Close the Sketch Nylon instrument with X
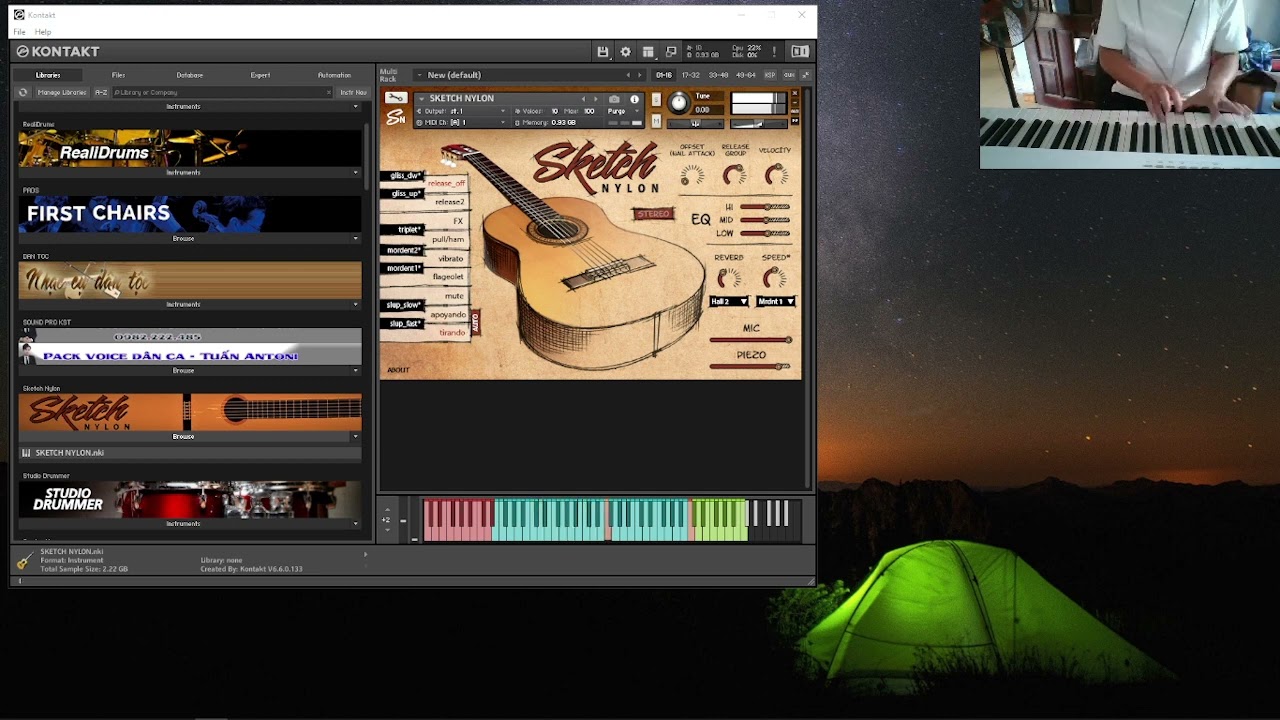This screenshot has height=720, width=1280. click(795, 93)
